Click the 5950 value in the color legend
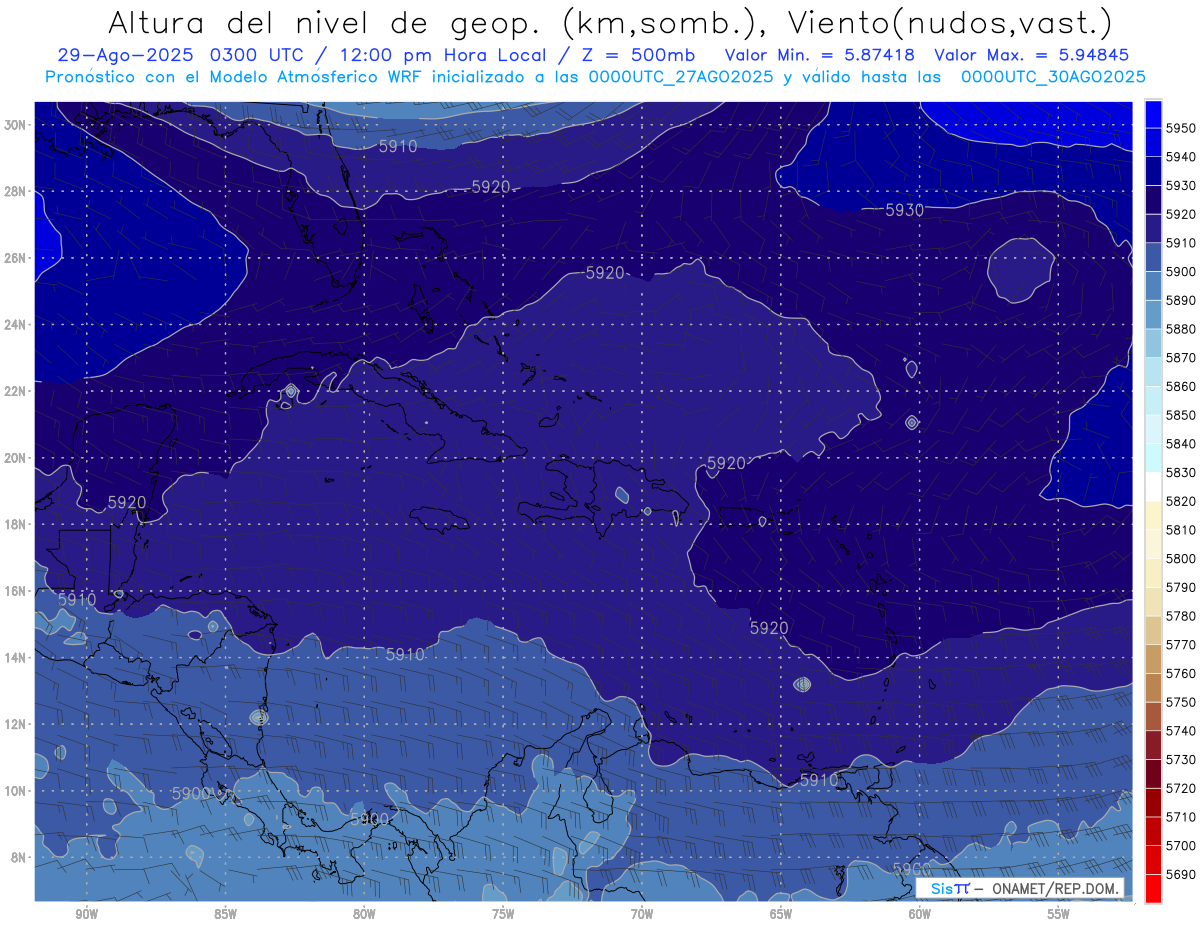Image resolution: width=1200 pixels, height=927 pixels. pos(1181,128)
